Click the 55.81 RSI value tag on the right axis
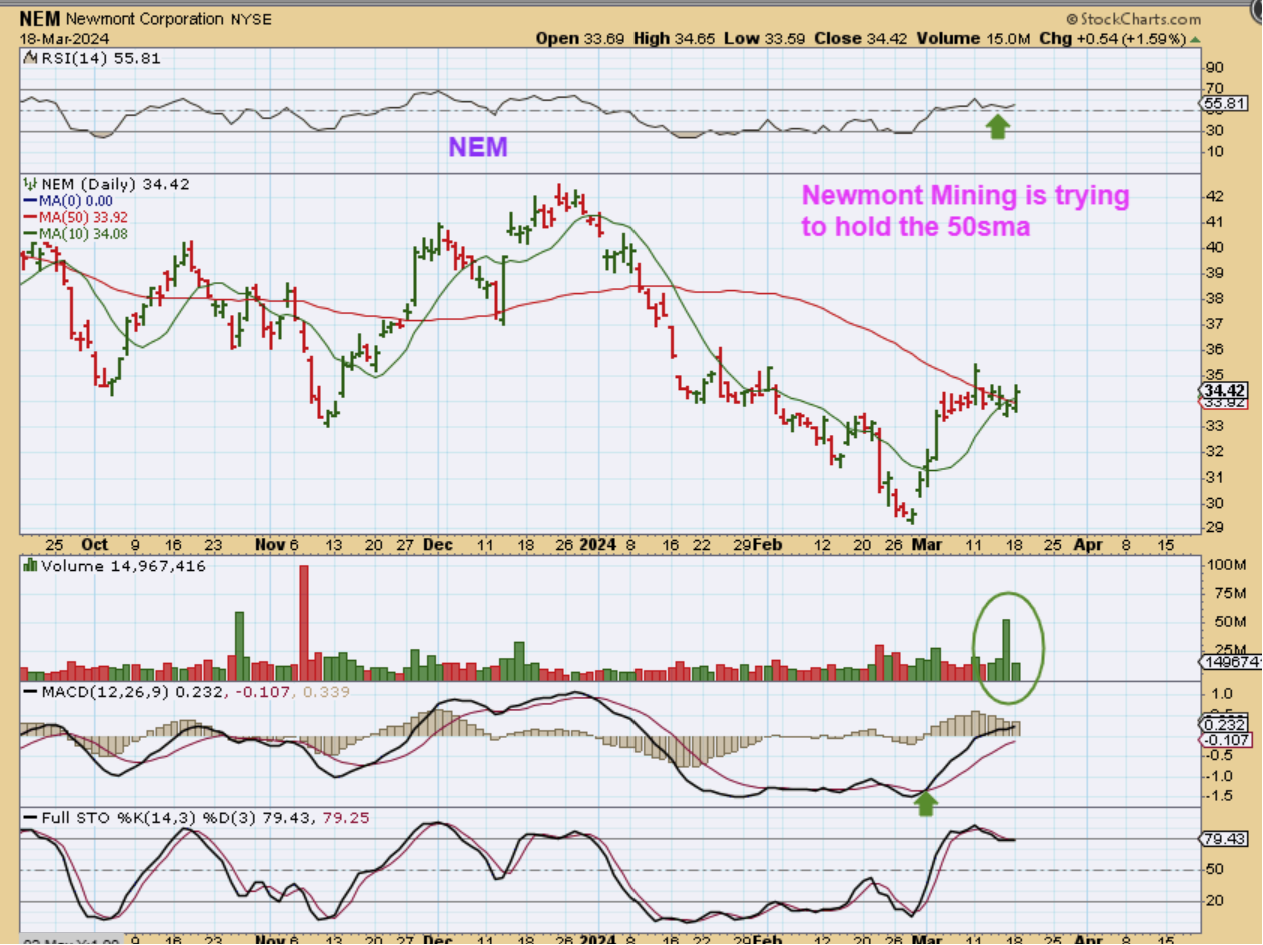 1223,103
